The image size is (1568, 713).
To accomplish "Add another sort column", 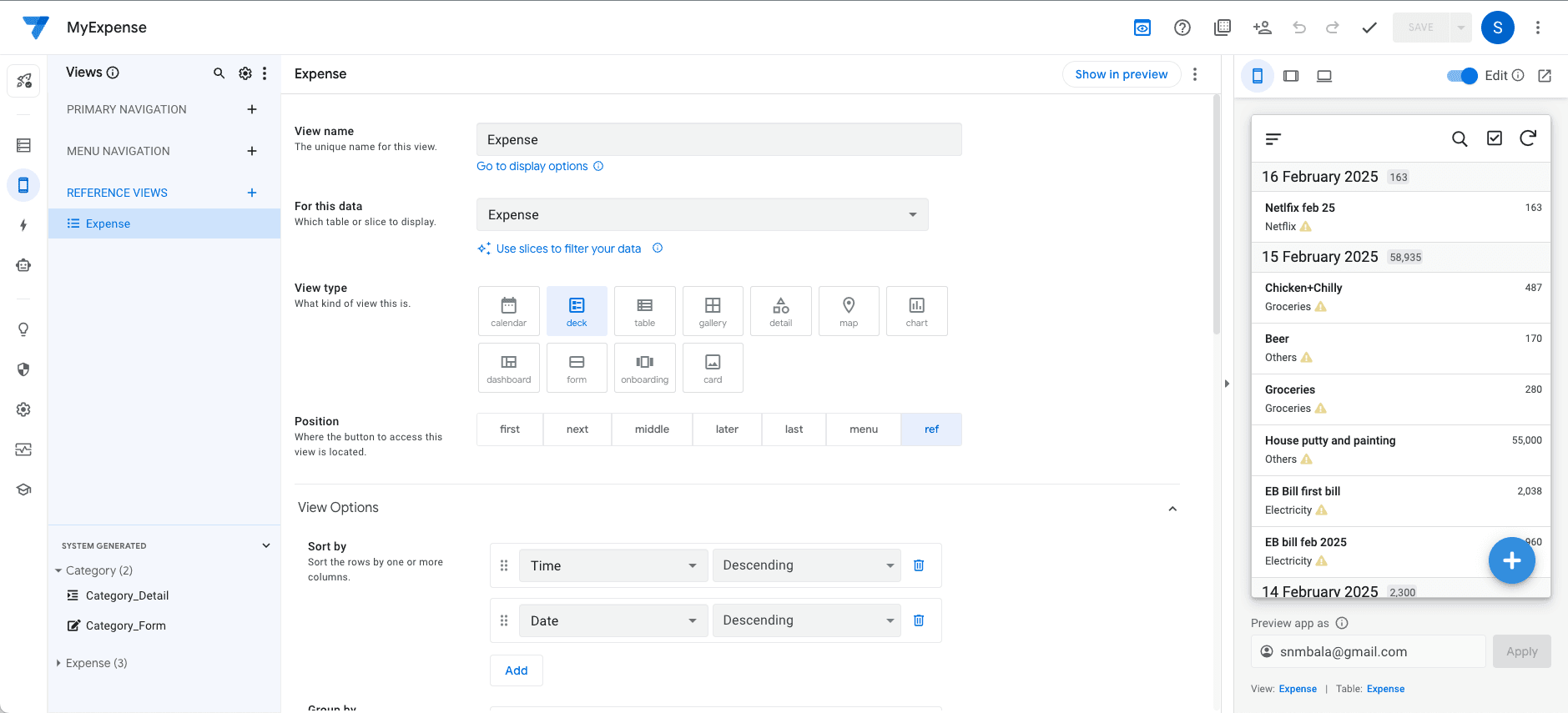I will tap(517, 670).
